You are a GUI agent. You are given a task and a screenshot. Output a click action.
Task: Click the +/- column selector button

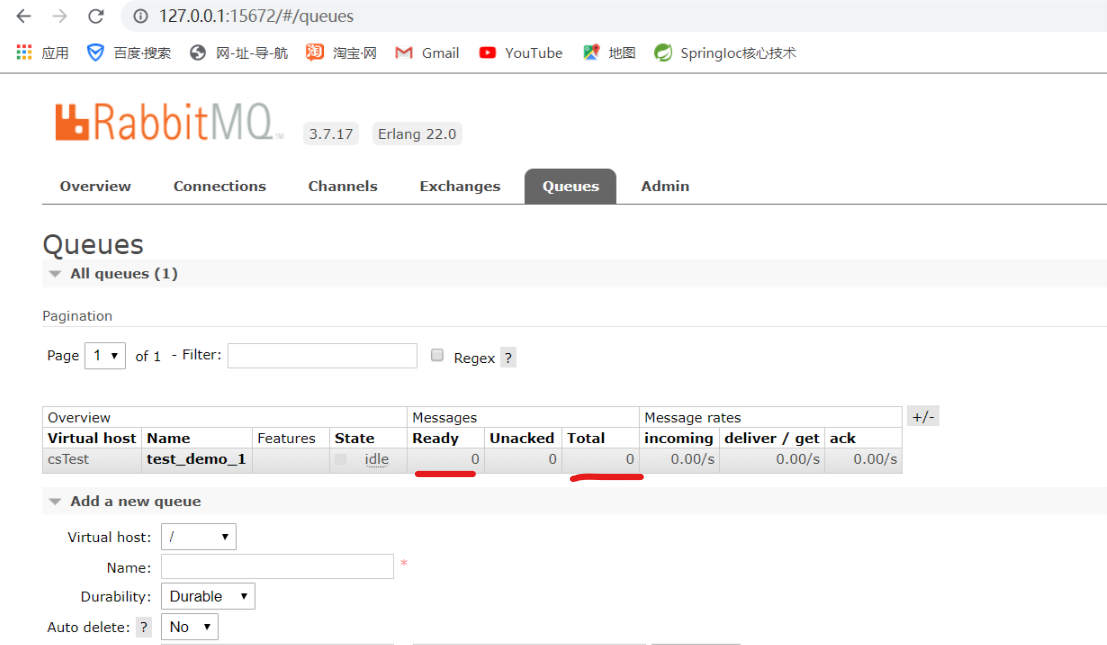[x=923, y=416]
